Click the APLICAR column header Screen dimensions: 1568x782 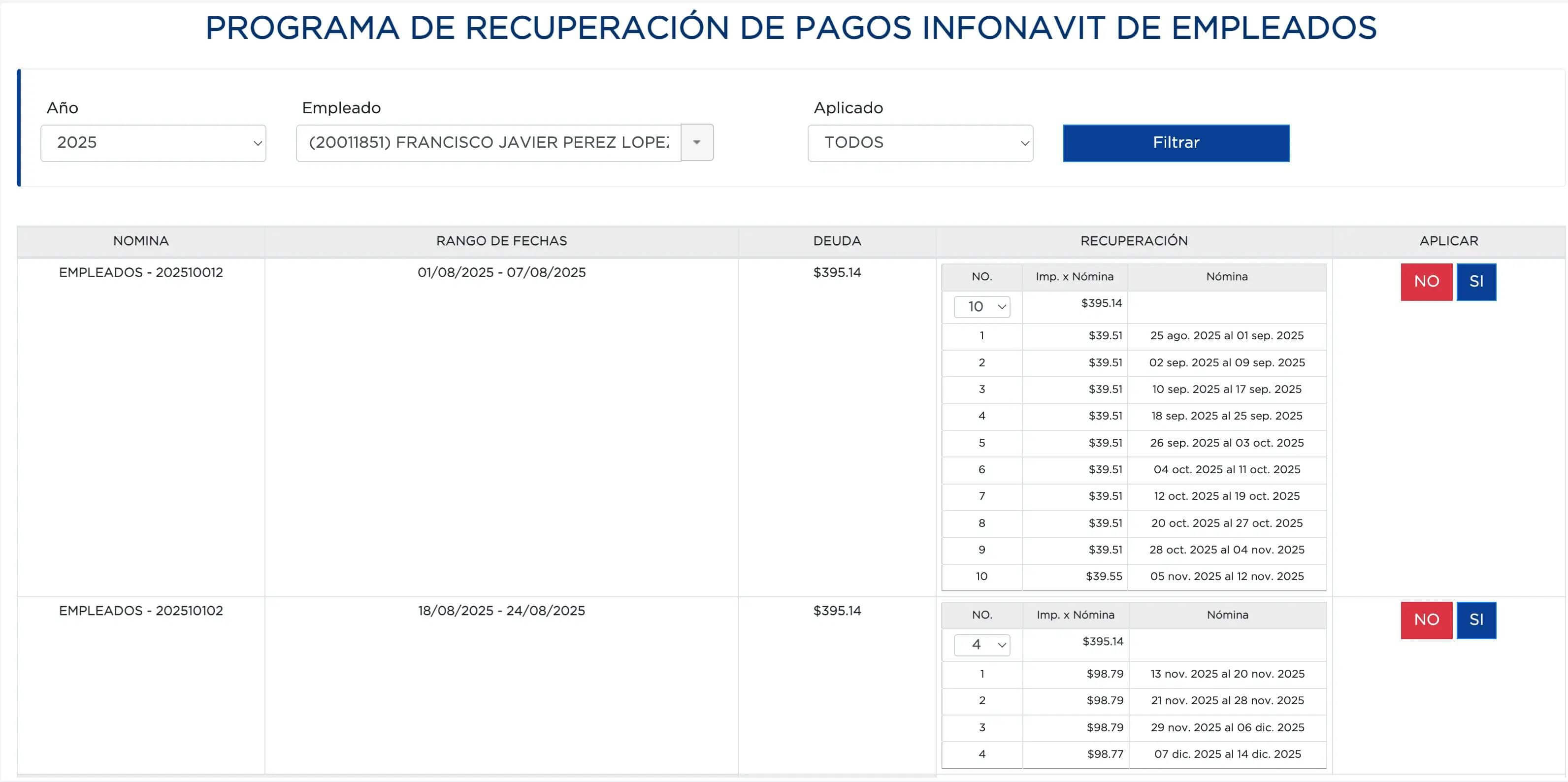point(1448,241)
